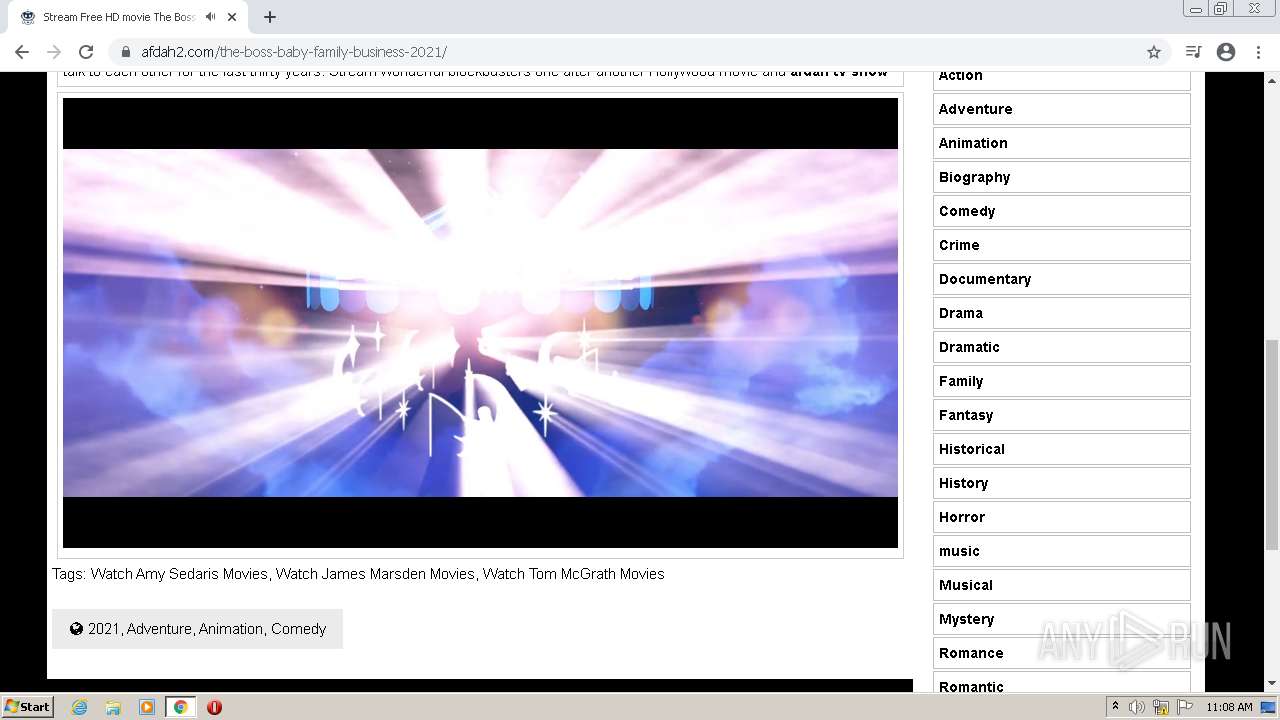Viewport: 1280px width, 720px height.
Task: Open media control icon in toolbar
Action: pos(1193,52)
